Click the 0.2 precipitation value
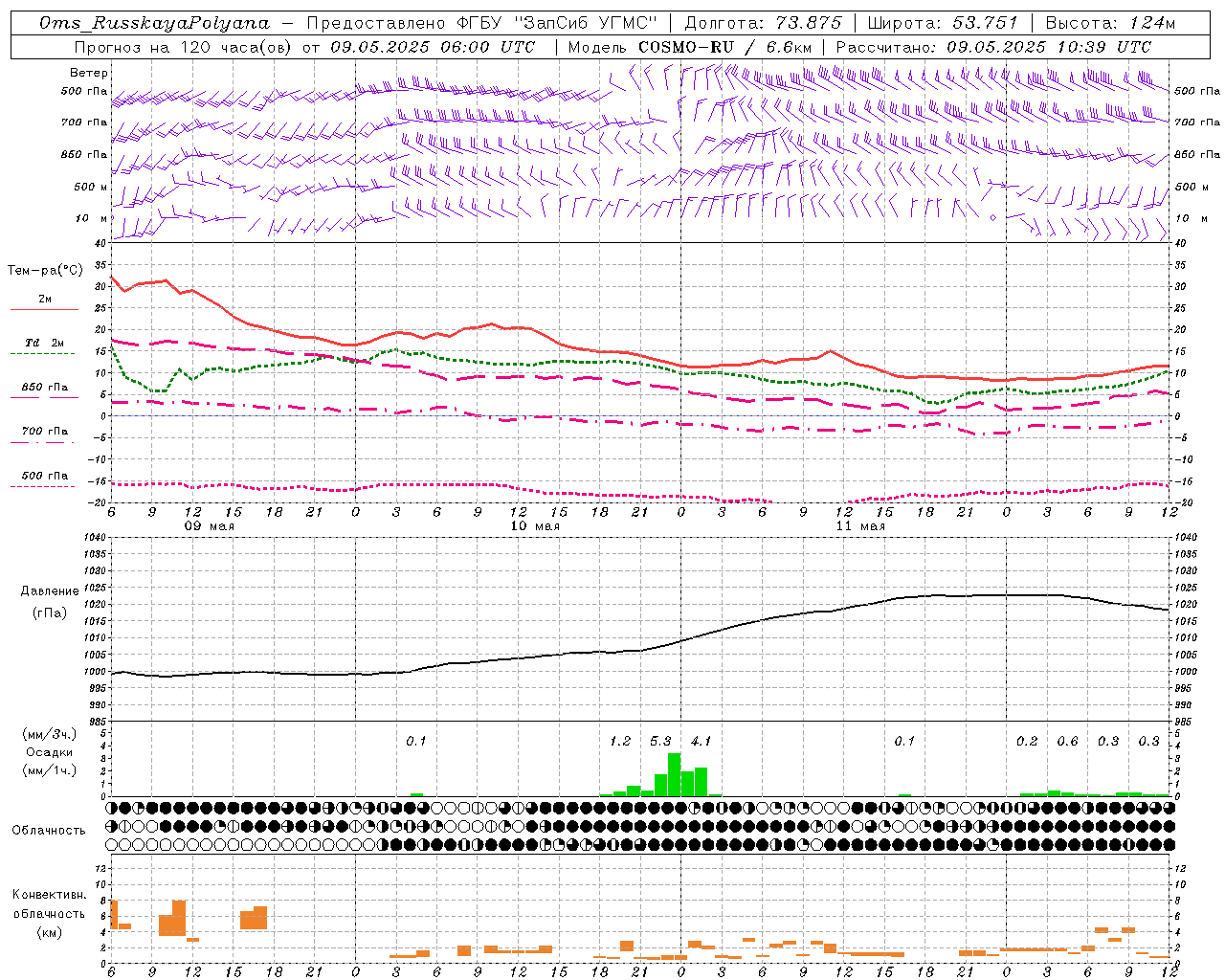The width and height of the screenshot is (1225, 980). (x=1027, y=741)
